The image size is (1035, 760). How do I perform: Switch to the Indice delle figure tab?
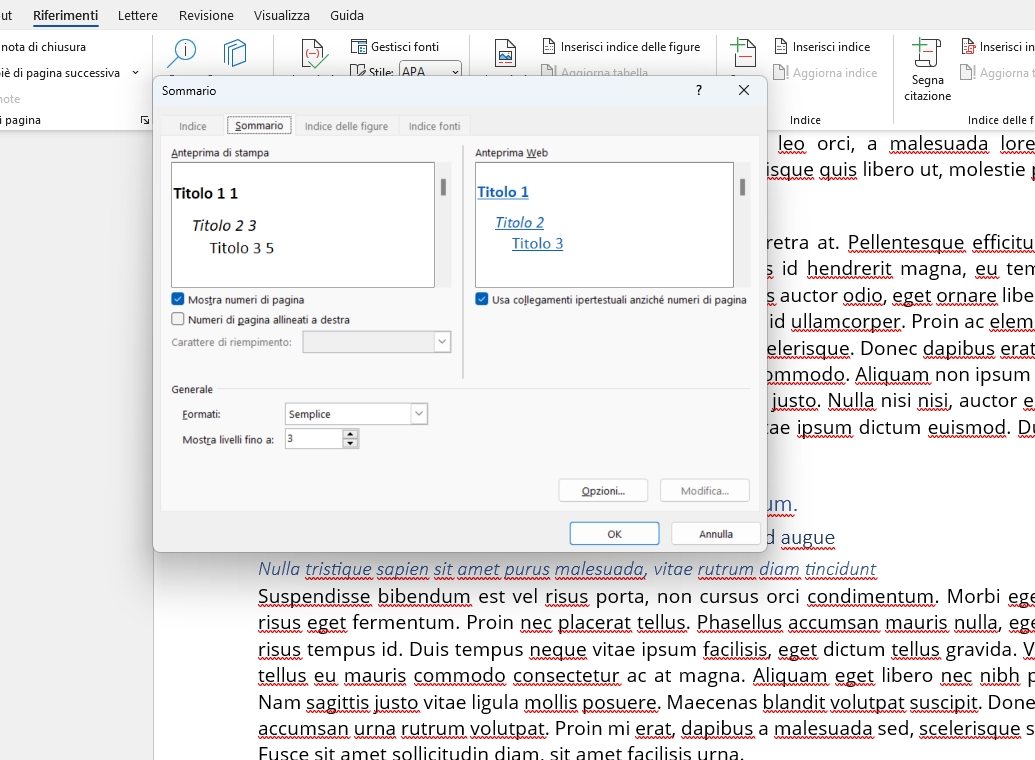click(346, 126)
